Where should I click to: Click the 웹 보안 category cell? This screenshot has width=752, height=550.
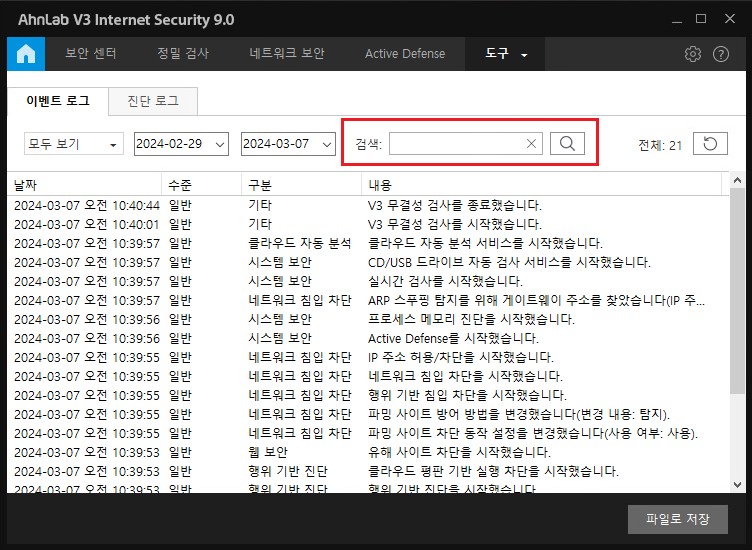pos(268,452)
